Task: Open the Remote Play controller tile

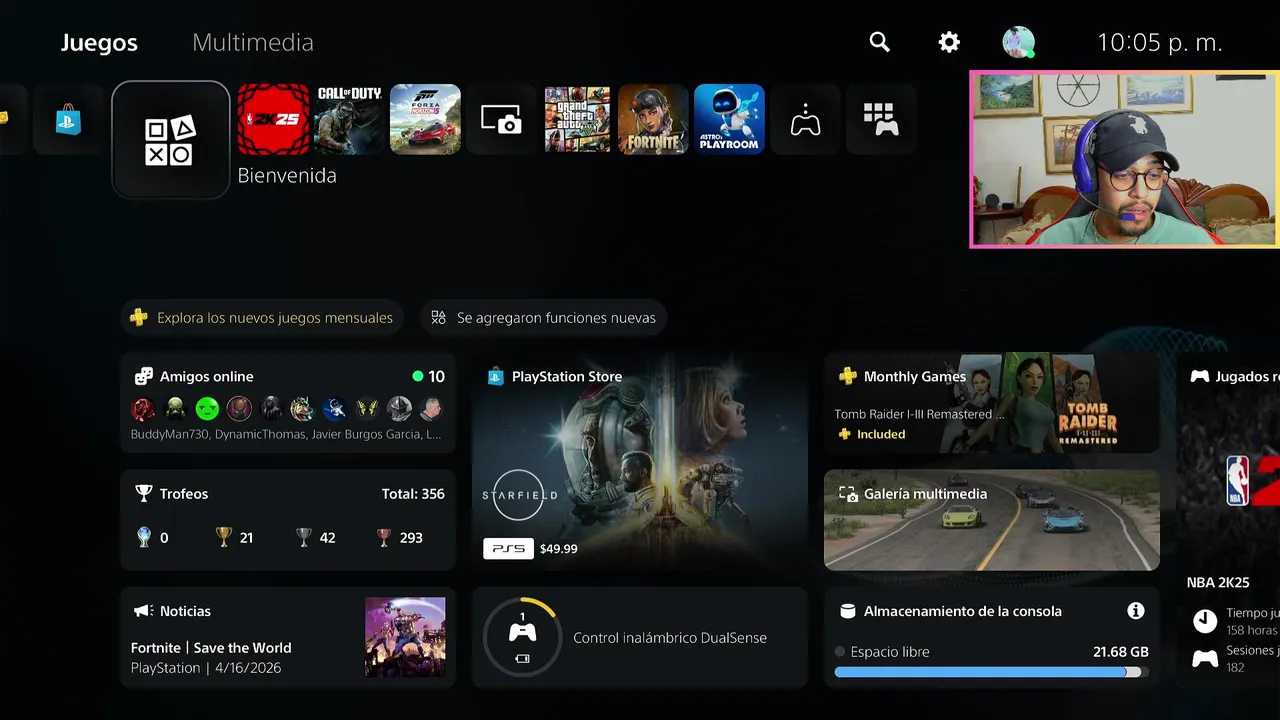Action: [805, 119]
